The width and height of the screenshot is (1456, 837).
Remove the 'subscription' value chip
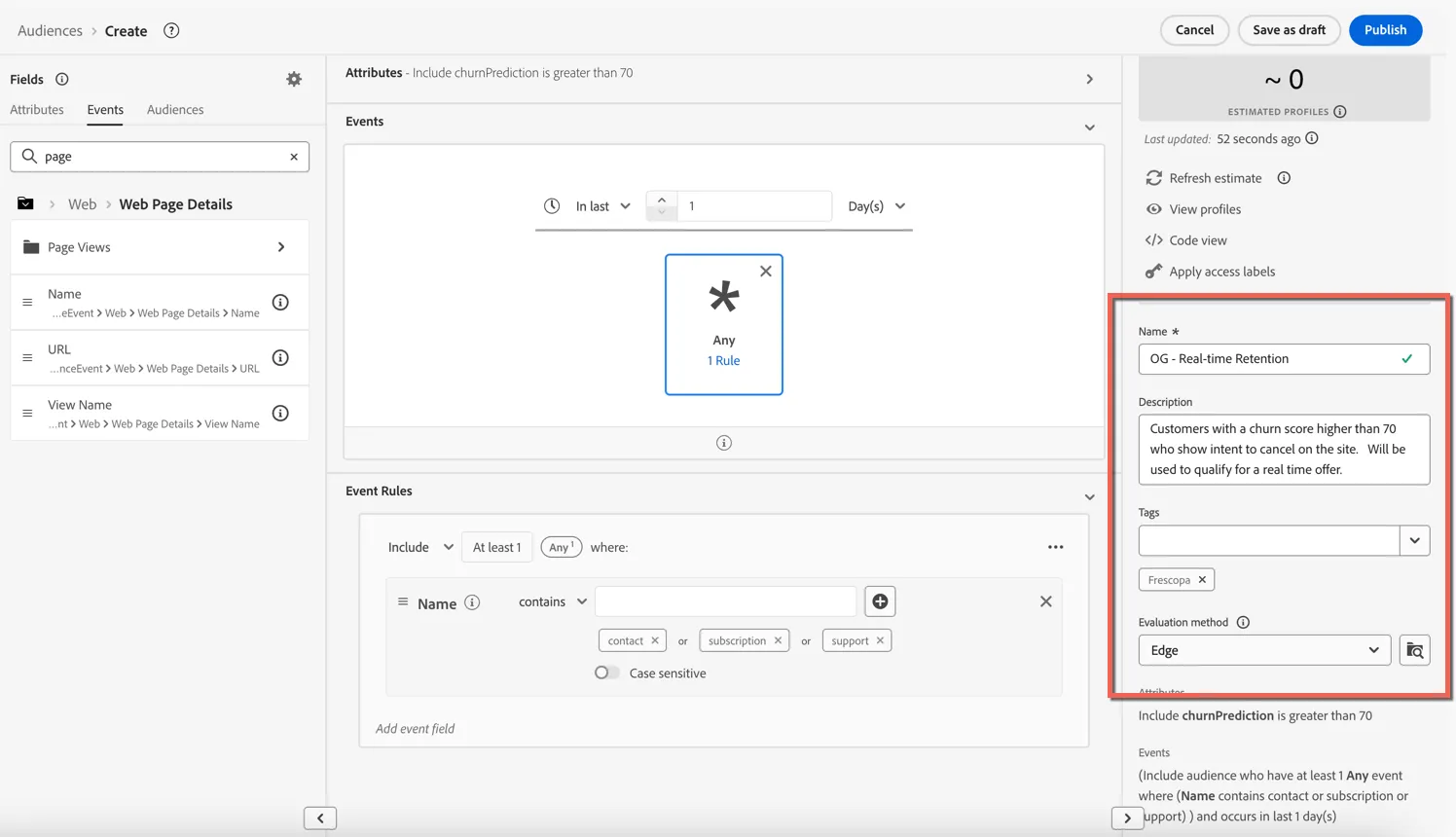(x=778, y=640)
